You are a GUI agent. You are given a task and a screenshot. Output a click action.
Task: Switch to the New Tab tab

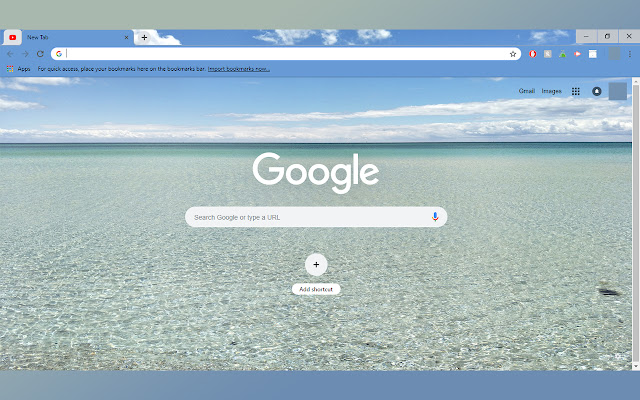point(78,38)
